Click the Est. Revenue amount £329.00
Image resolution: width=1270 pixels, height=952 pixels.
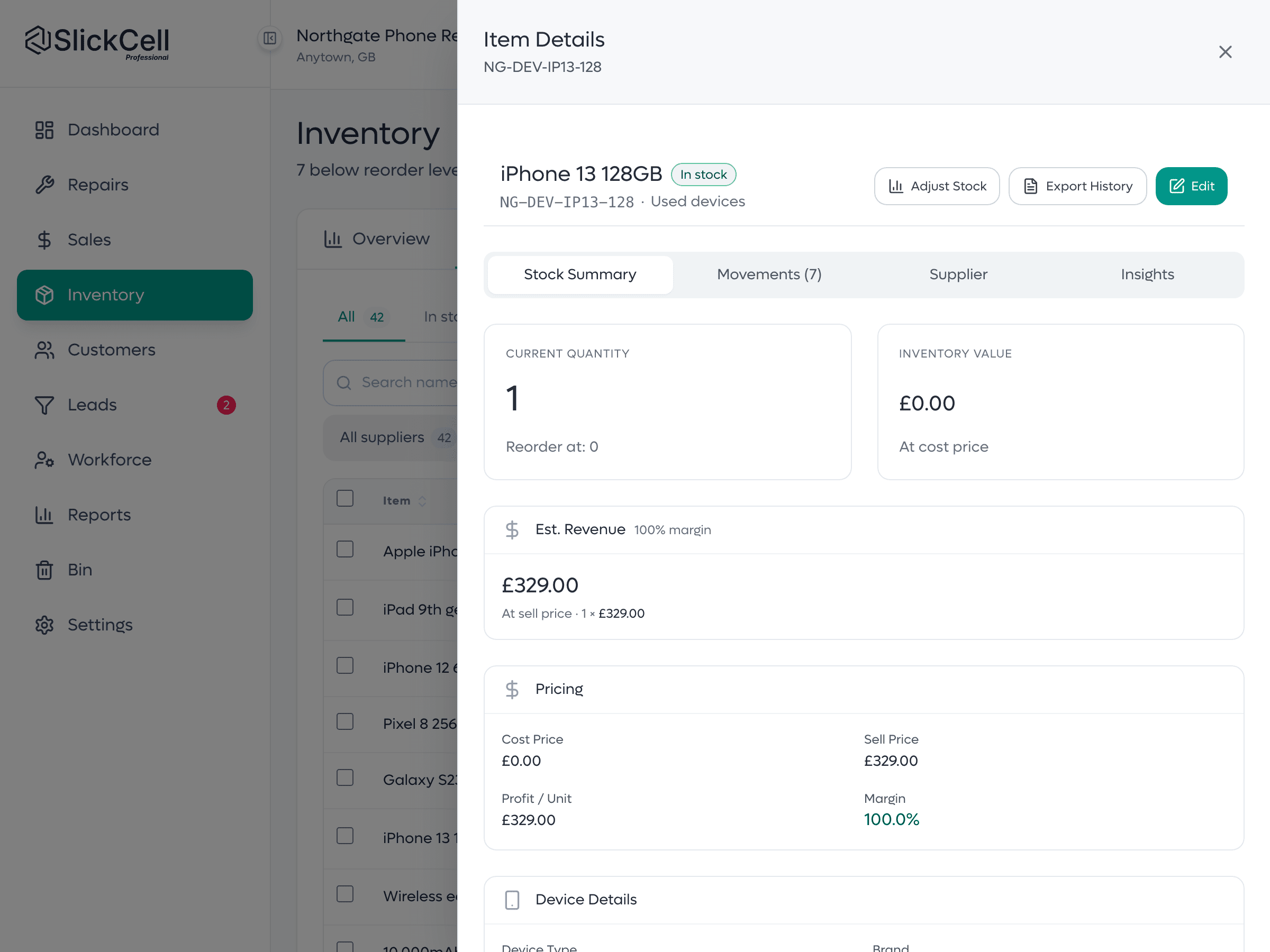[540, 585]
